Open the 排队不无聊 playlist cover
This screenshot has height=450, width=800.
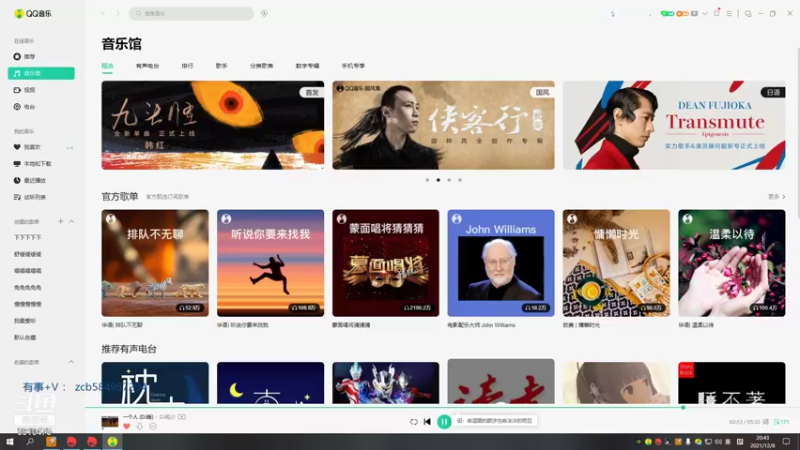click(155, 263)
